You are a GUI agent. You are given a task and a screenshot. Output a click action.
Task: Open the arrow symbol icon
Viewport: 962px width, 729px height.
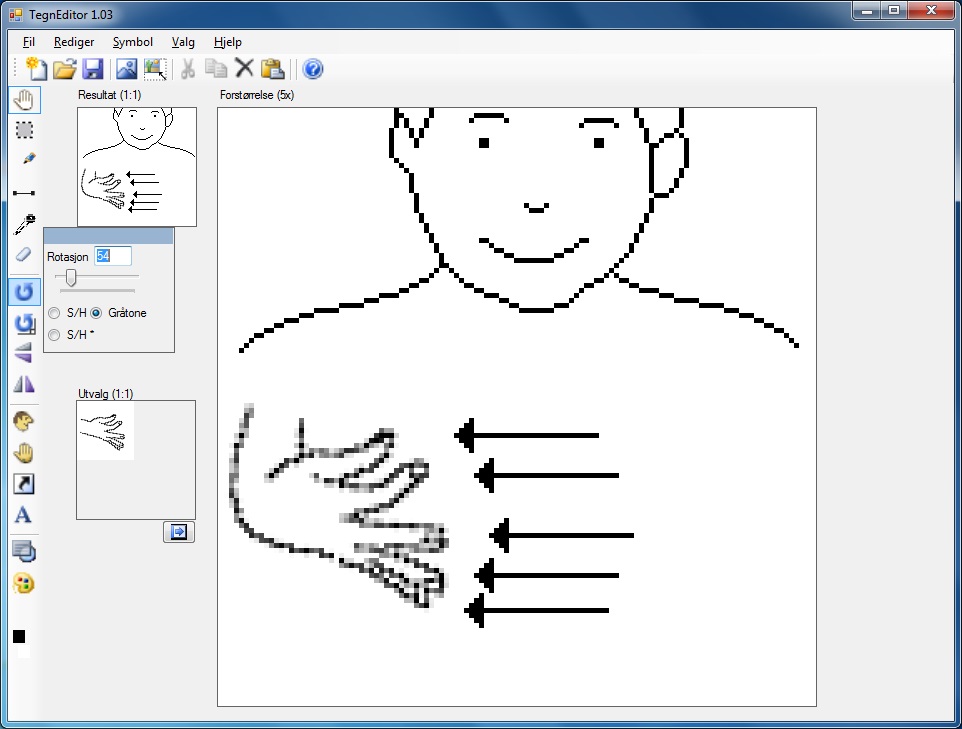pos(24,484)
